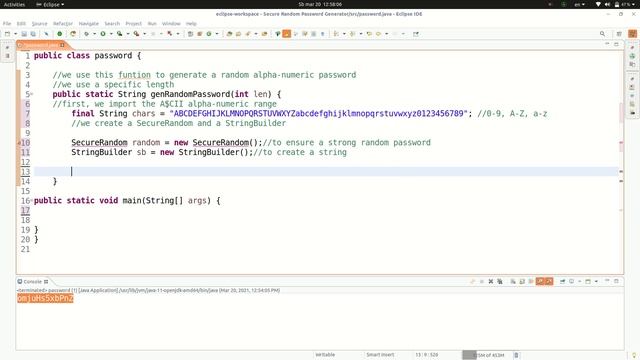This screenshot has height=360, width=640.
Task: Open the Display Selected Console icon
Action: [x=571, y=282]
